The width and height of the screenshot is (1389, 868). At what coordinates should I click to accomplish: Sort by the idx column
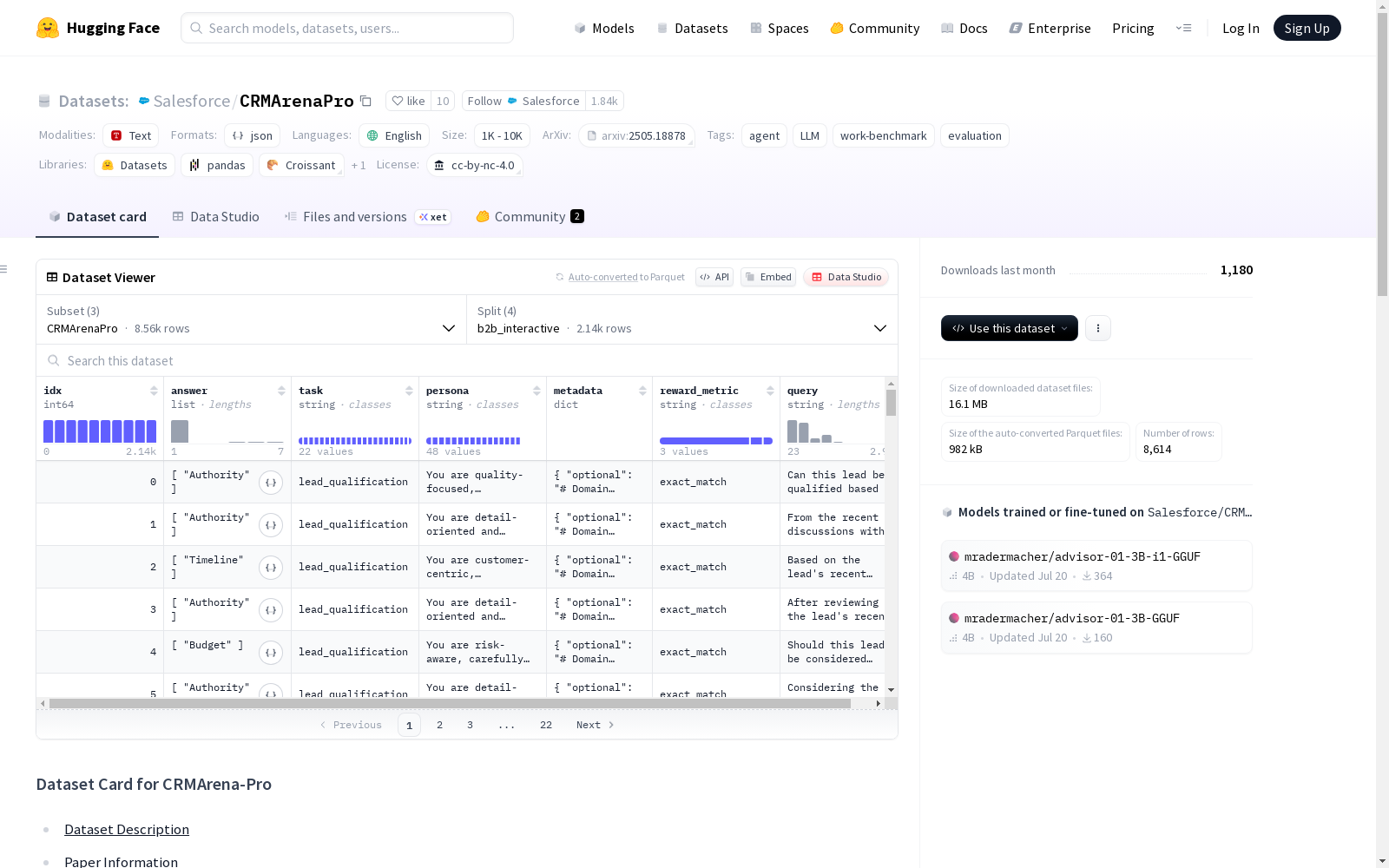[154, 391]
